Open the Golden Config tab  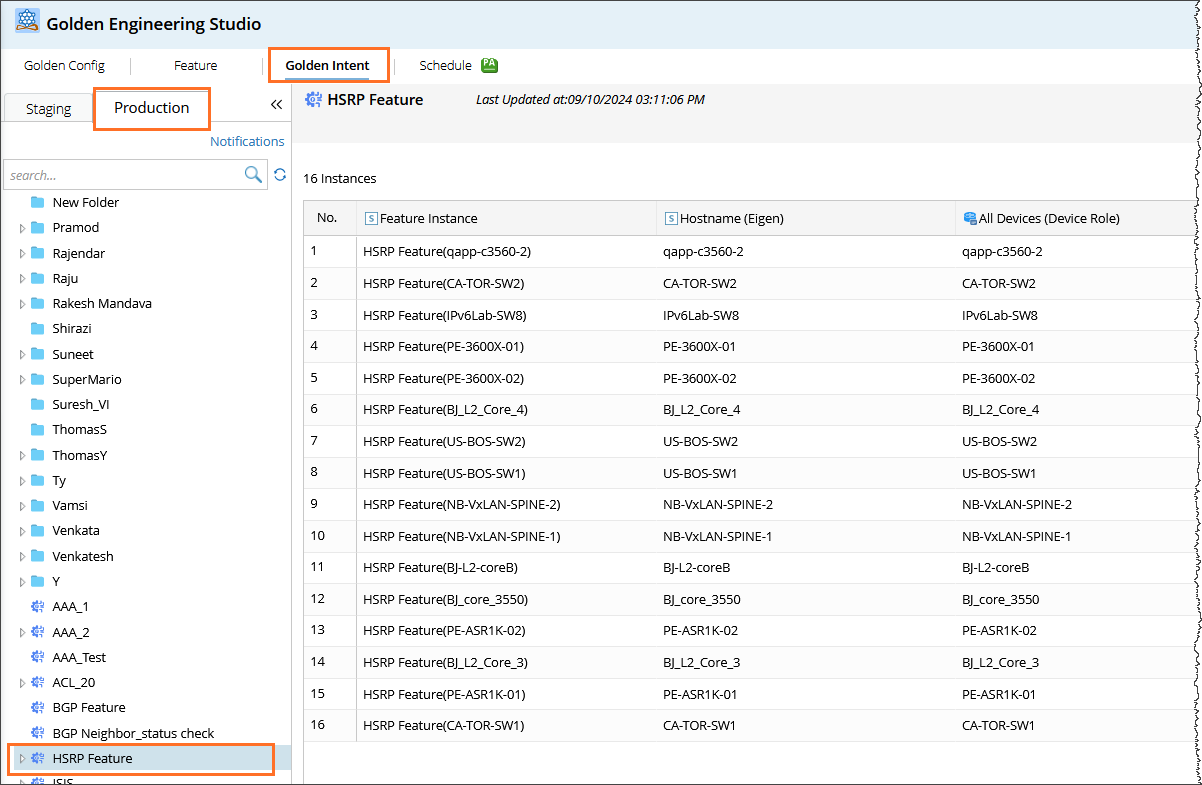(x=64, y=66)
